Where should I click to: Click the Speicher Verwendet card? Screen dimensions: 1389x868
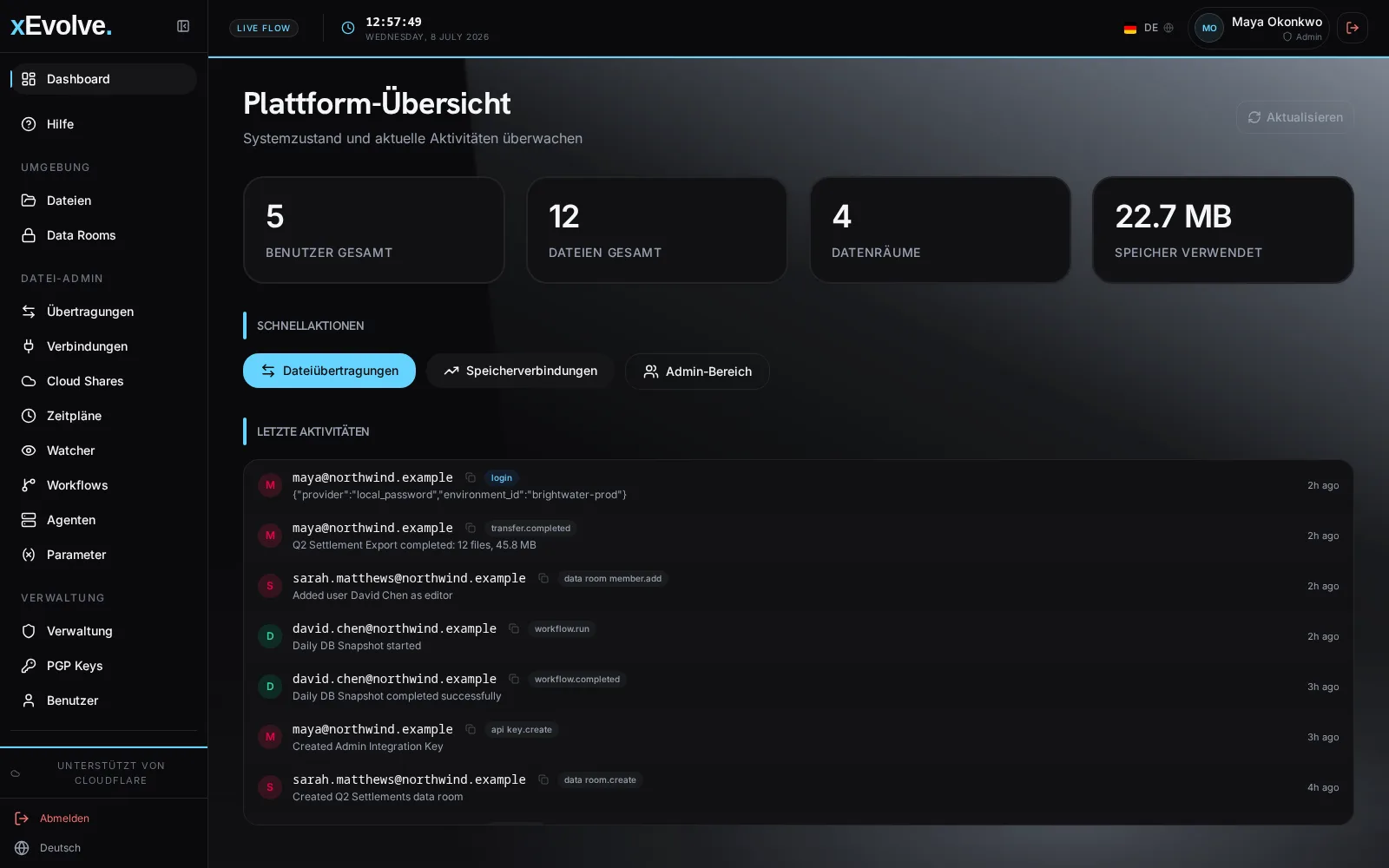point(1223,230)
